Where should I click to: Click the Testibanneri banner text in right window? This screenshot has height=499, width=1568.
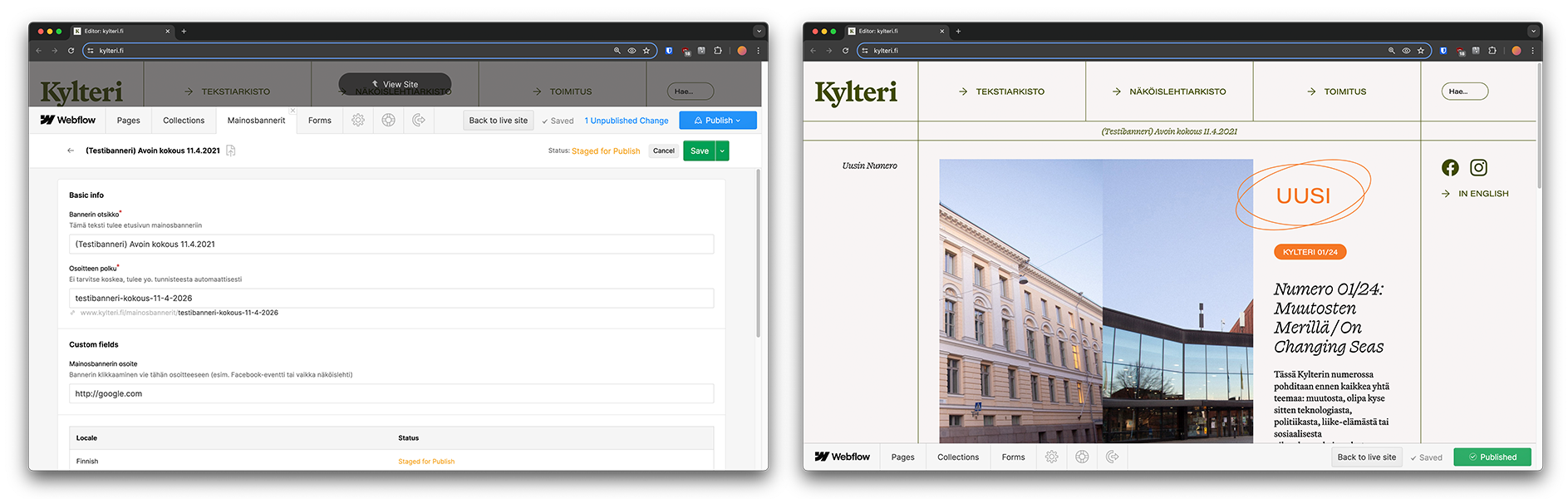tap(1169, 131)
